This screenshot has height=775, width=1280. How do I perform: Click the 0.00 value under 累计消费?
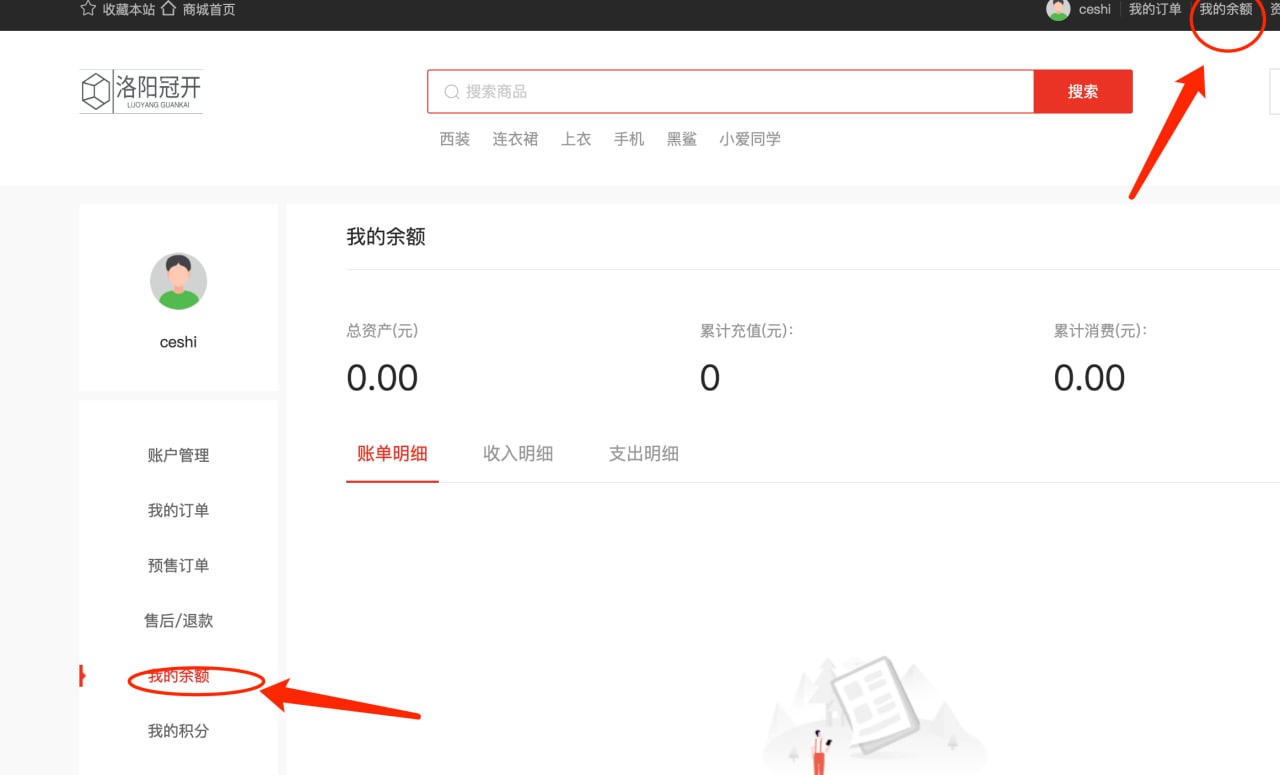click(x=1090, y=378)
